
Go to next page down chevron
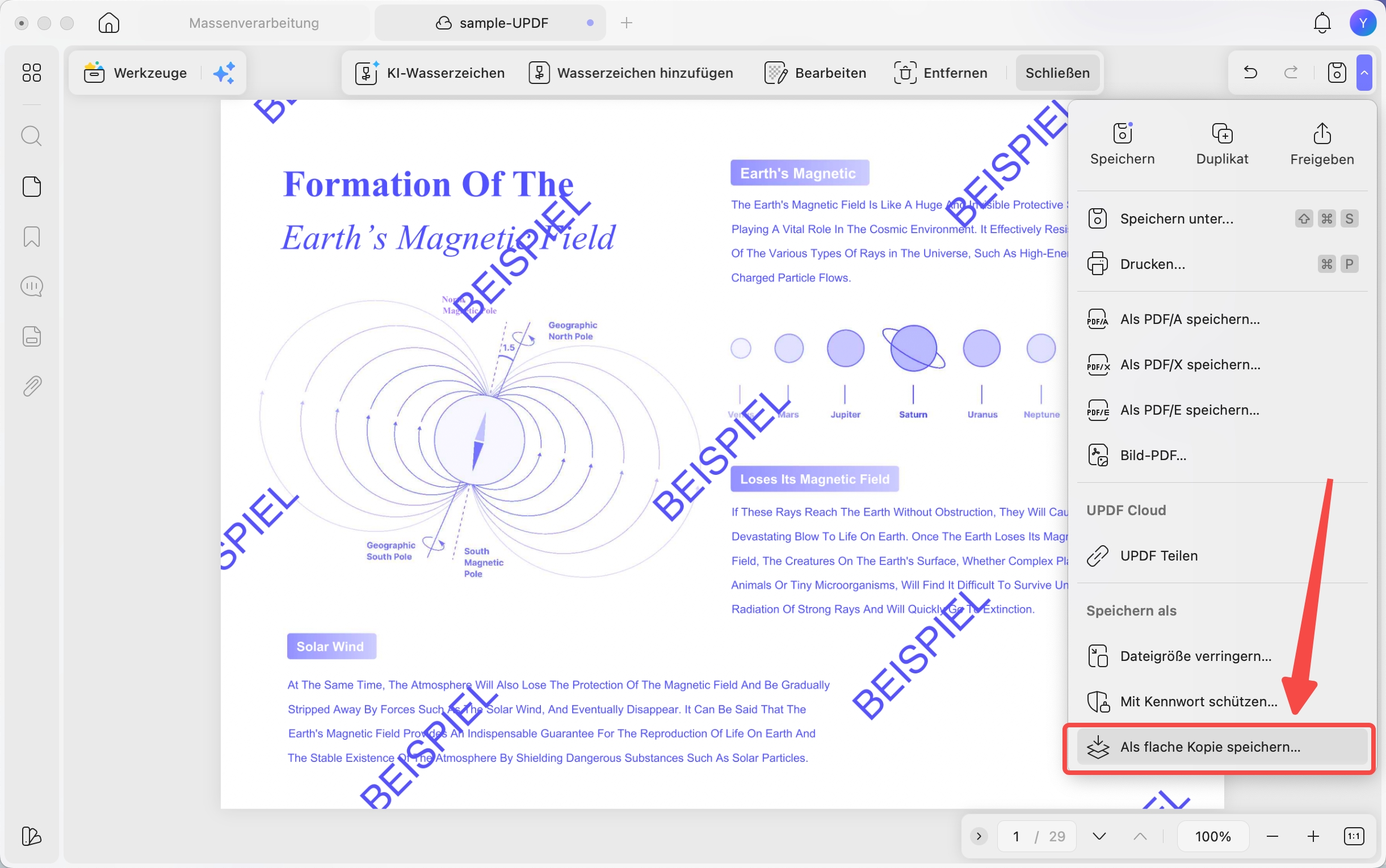tap(1099, 836)
